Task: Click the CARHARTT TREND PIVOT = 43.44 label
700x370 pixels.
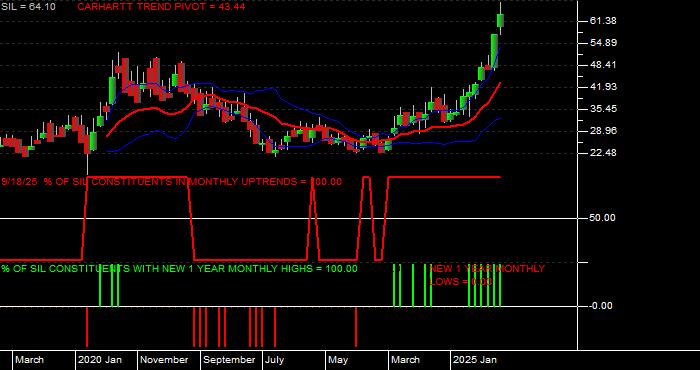Action: pyautogui.click(x=161, y=7)
